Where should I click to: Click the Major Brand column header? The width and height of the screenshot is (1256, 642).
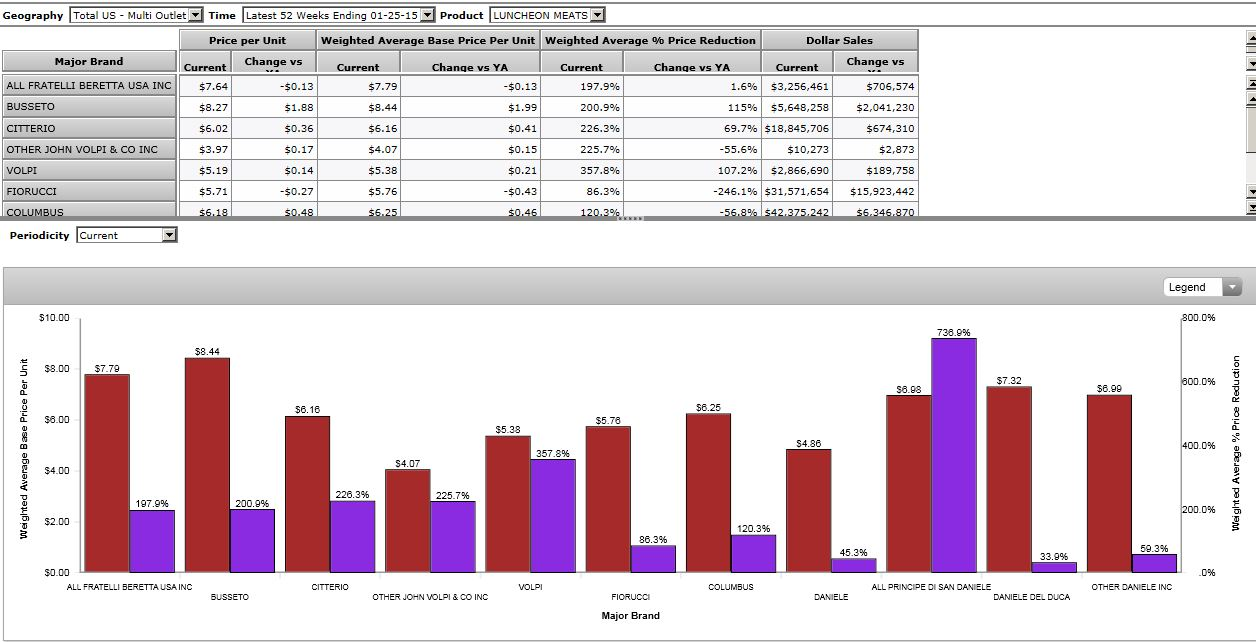pyautogui.click(x=90, y=62)
